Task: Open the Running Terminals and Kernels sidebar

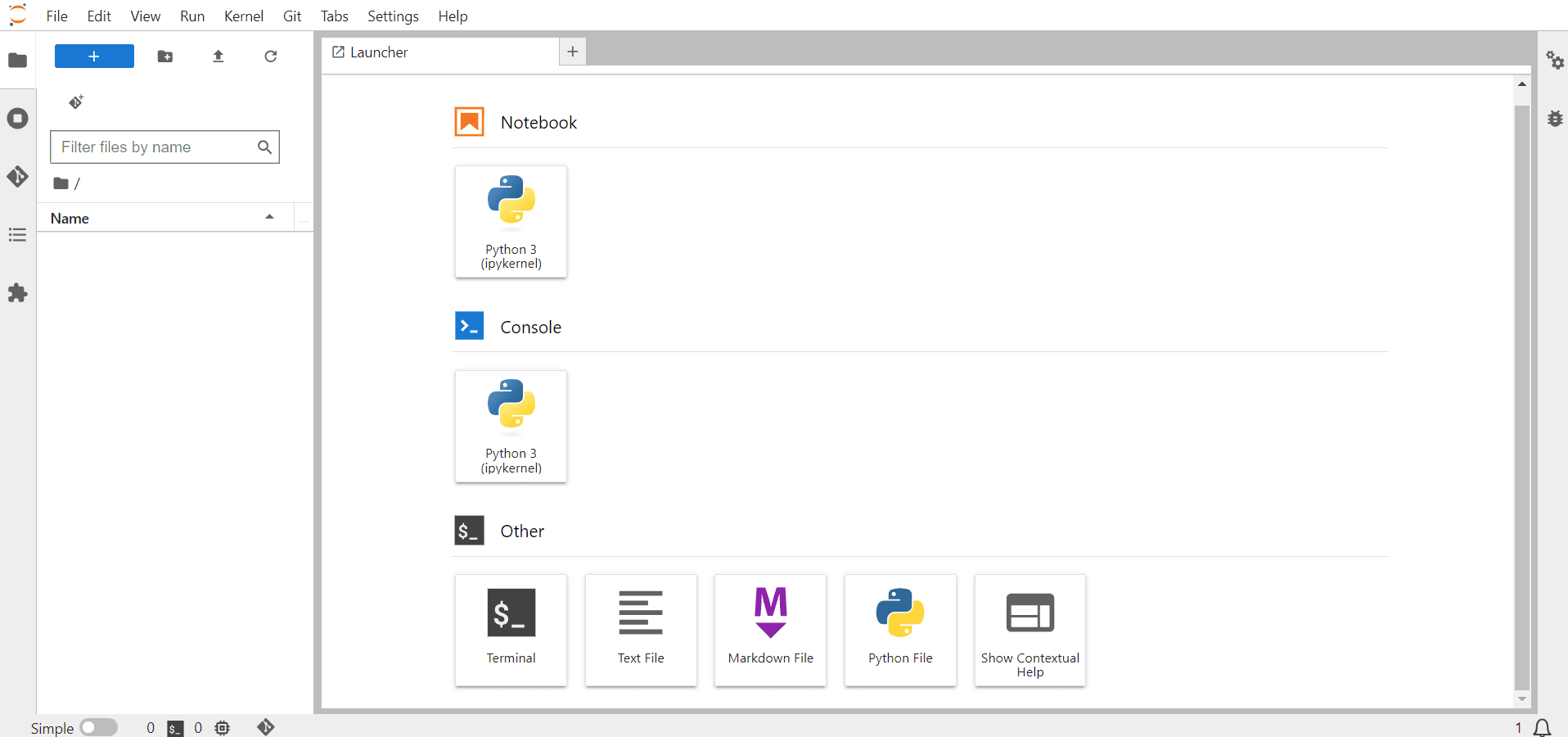Action: pyautogui.click(x=17, y=119)
